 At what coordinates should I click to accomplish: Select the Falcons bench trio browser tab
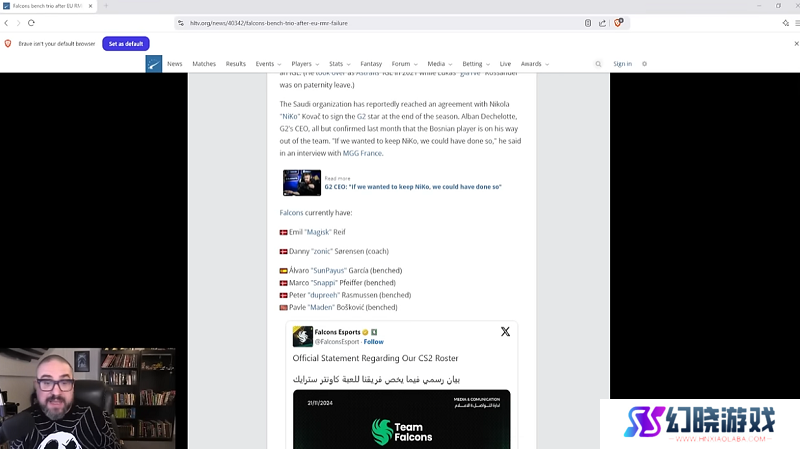(x=47, y=6)
